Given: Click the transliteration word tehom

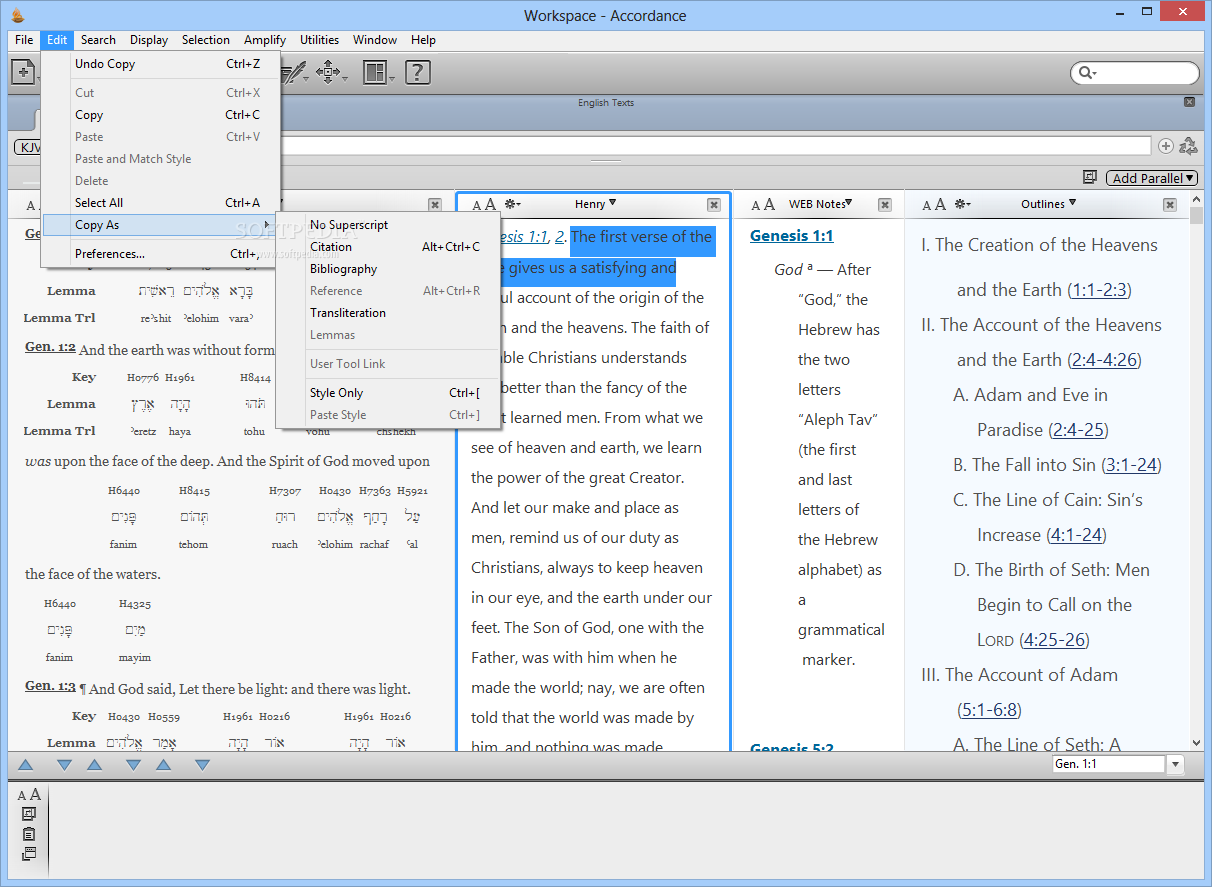Looking at the screenshot, I should tap(194, 544).
